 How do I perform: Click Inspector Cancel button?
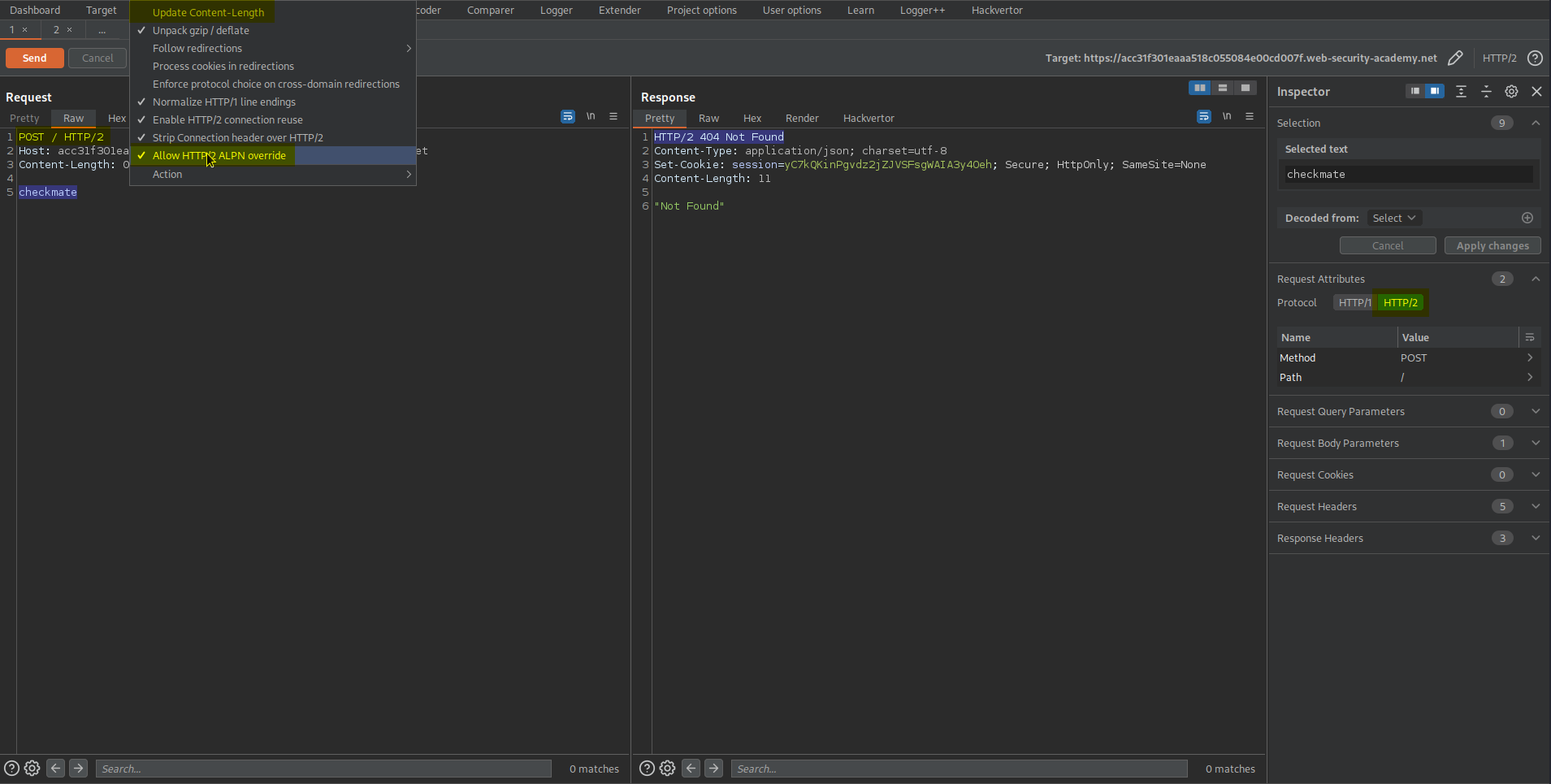point(1388,245)
